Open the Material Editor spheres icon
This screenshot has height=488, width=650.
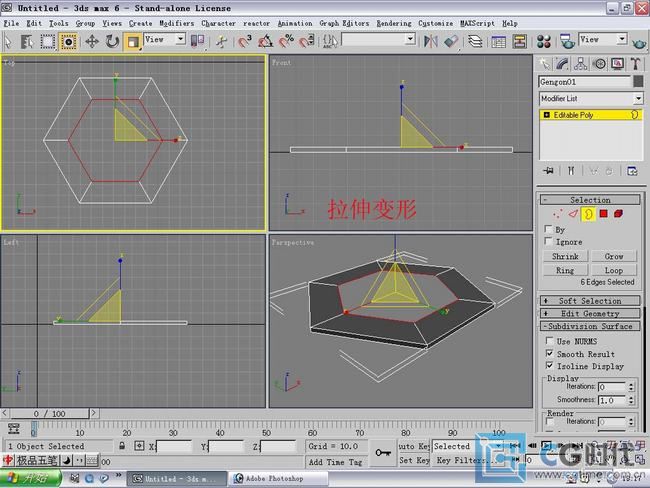[543, 41]
